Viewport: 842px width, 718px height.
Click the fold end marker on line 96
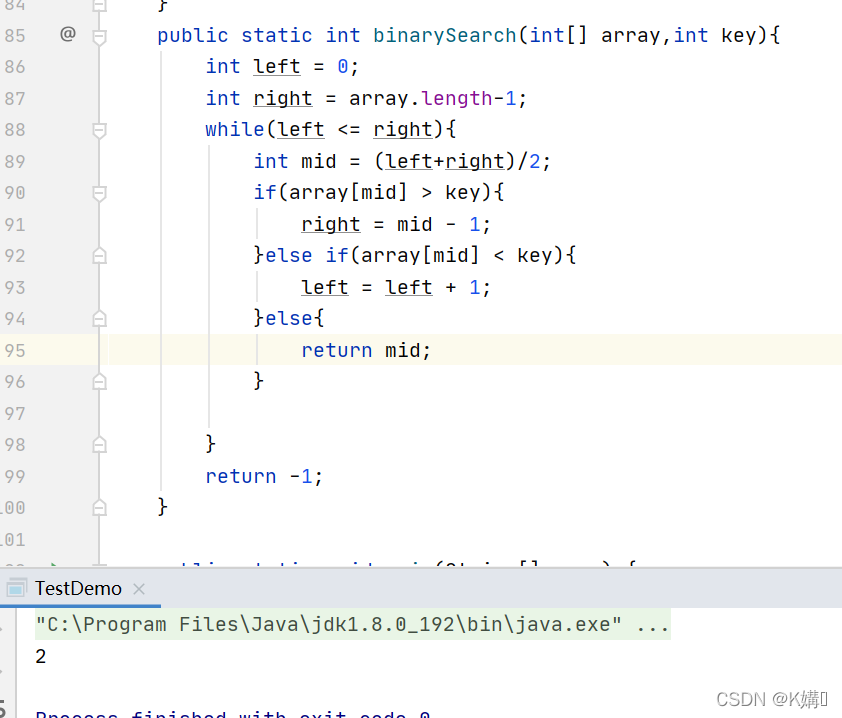click(99, 382)
